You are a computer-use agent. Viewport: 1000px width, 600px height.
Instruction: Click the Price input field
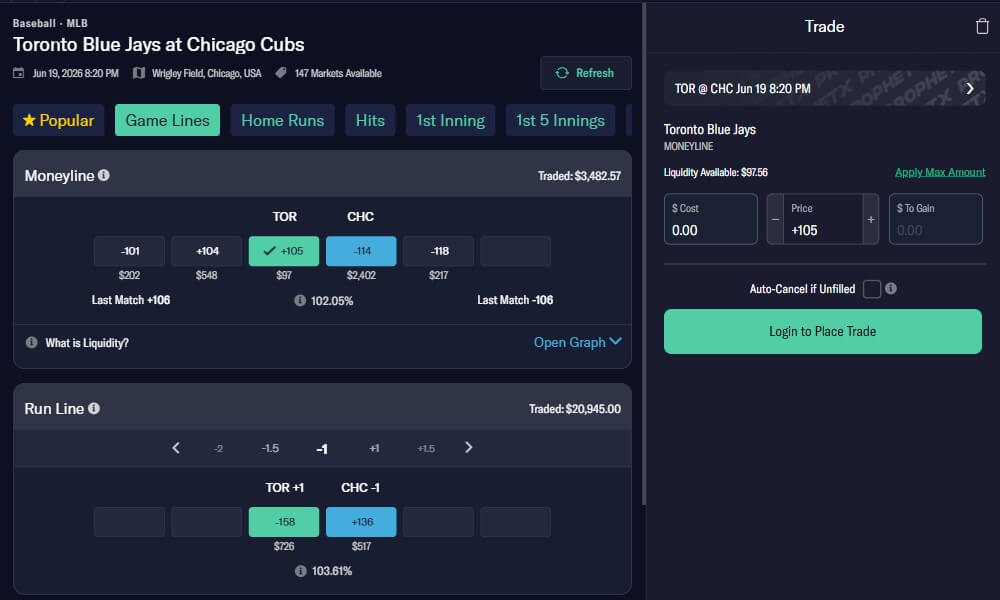[x=823, y=219]
